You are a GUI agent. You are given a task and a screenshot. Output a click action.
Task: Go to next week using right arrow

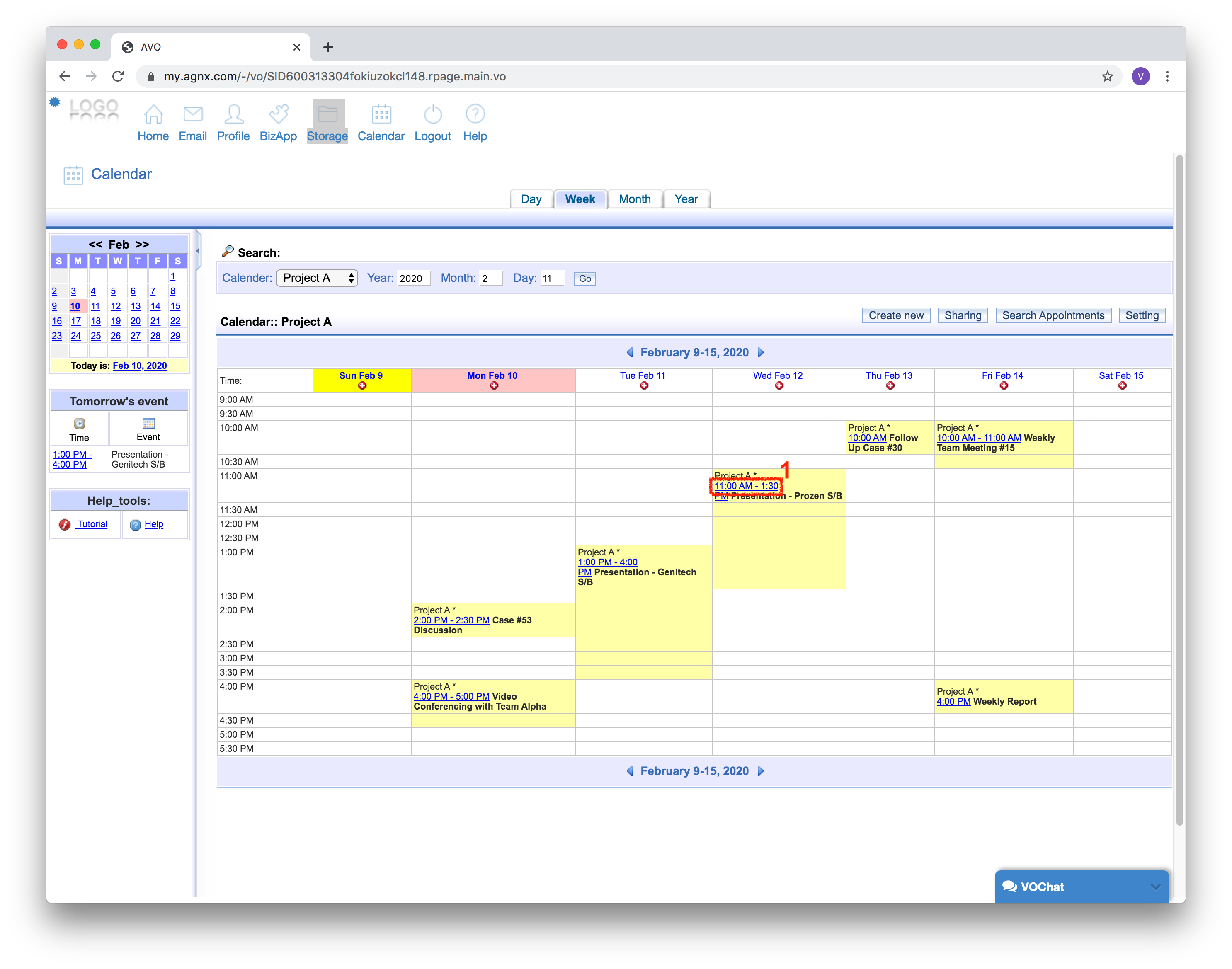761,352
